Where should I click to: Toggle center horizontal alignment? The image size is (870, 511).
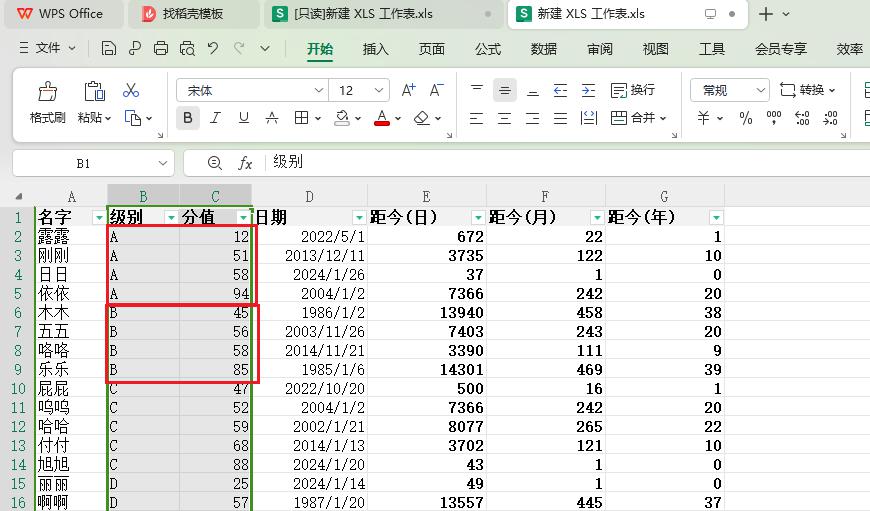(x=504, y=118)
